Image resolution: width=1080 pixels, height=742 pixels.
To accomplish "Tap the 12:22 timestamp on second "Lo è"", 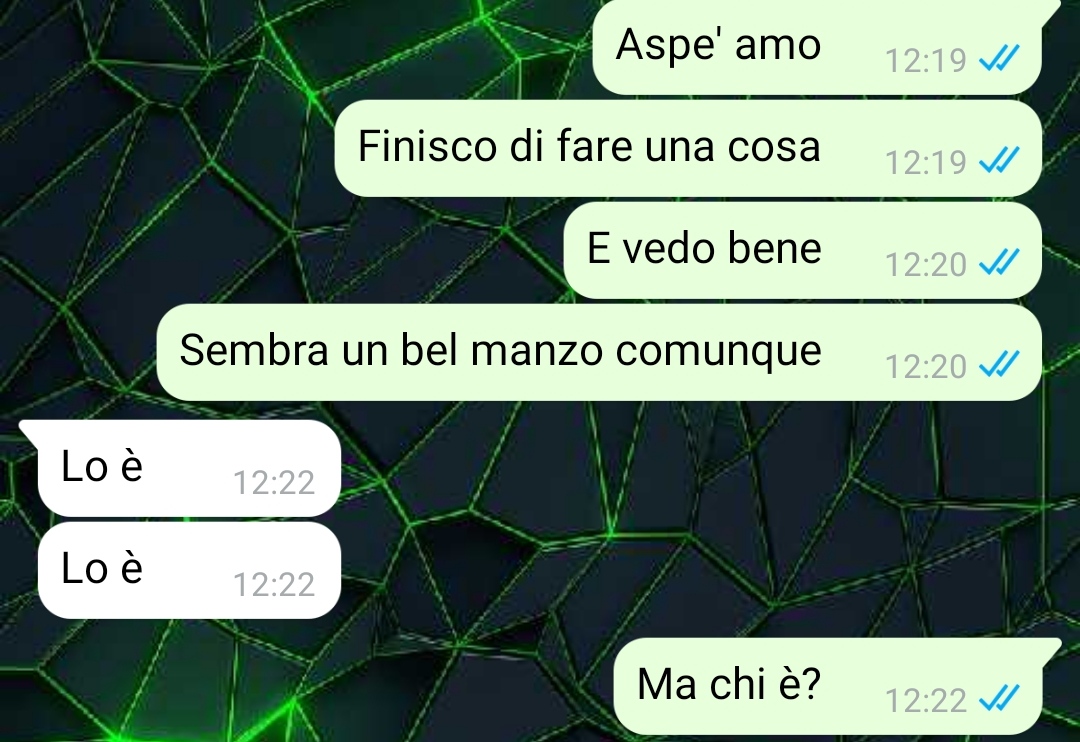I will [274, 584].
